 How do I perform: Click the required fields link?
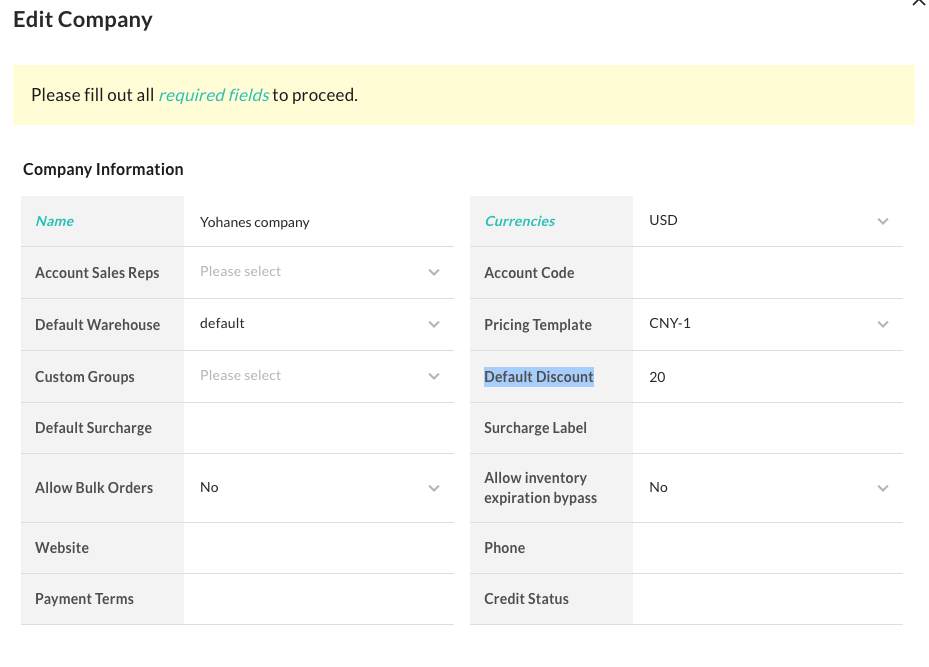tap(213, 95)
